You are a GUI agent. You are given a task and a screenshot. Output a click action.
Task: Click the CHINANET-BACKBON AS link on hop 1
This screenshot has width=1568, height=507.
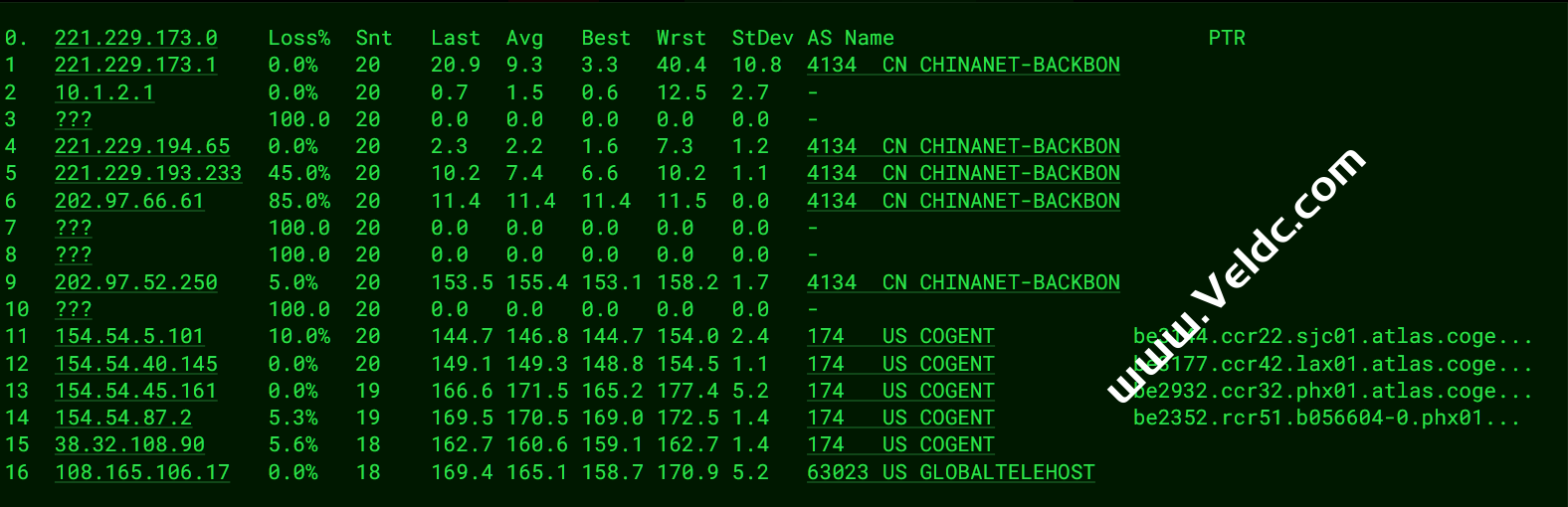[x=963, y=65]
